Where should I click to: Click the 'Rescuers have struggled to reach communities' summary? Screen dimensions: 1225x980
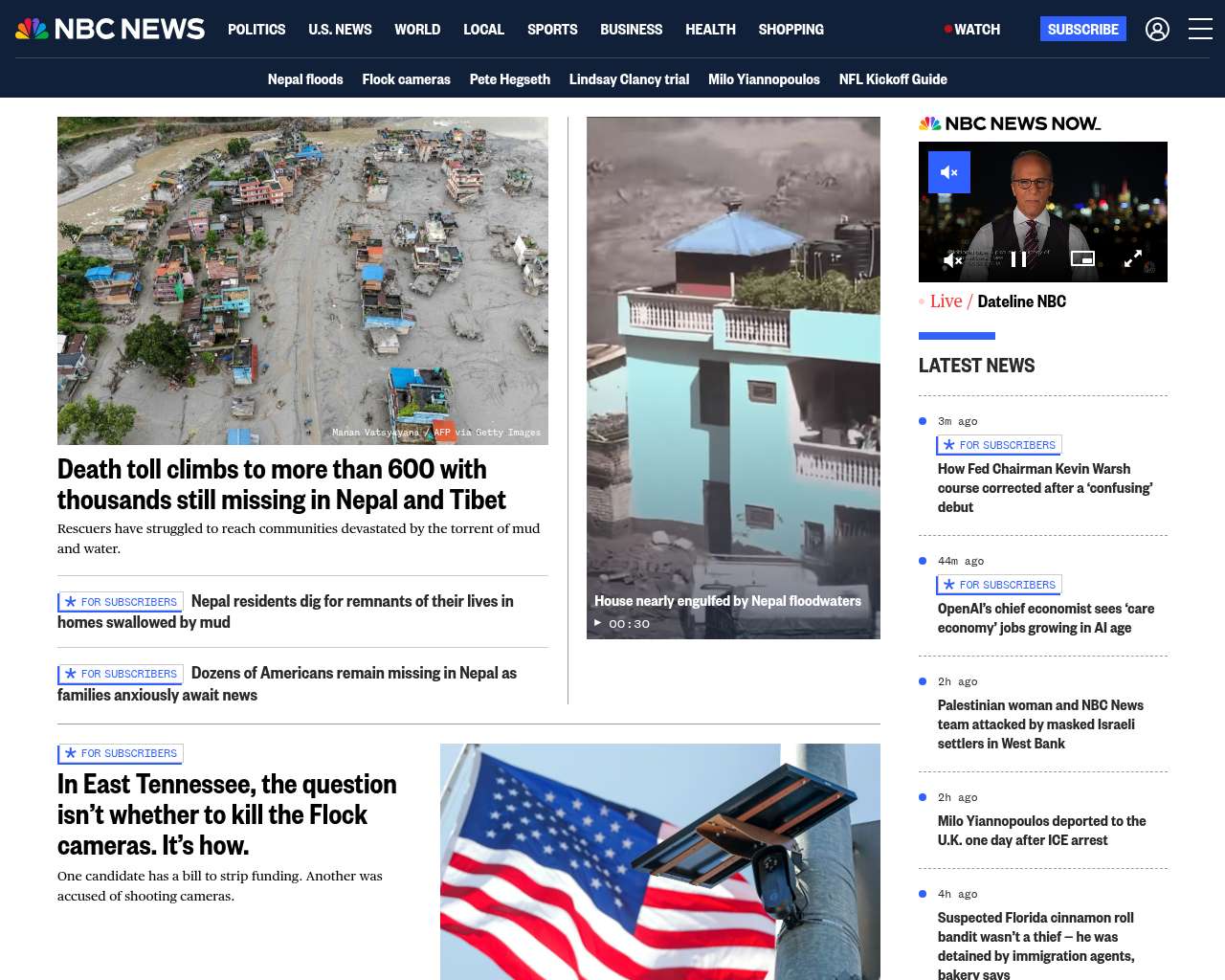tap(299, 538)
